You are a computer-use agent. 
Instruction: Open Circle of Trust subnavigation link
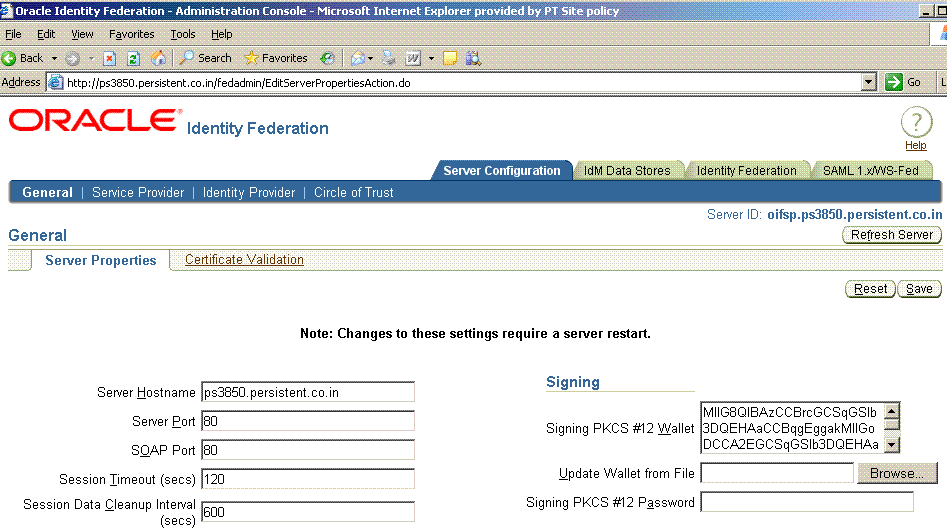[x=353, y=193]
